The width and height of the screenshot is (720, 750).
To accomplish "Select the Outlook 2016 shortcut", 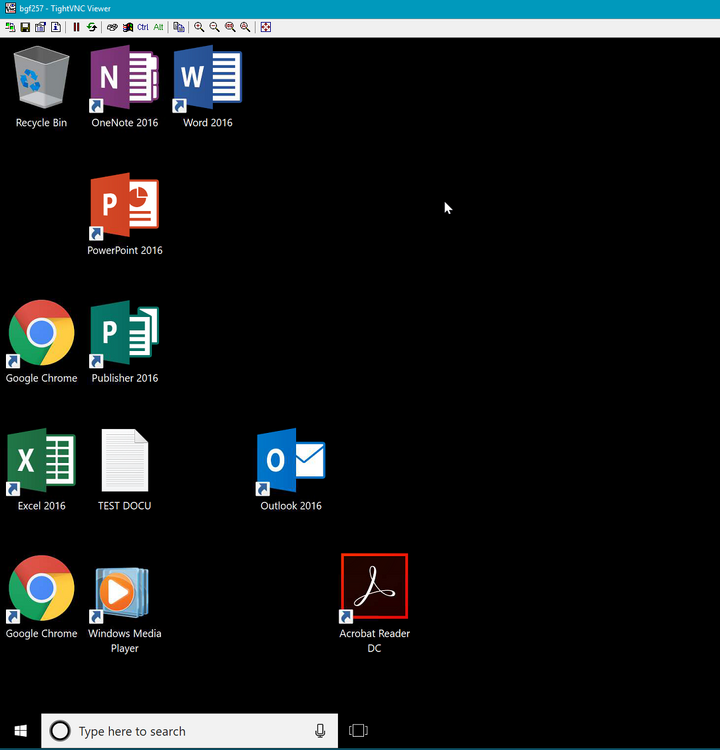I will coord(291,470).
